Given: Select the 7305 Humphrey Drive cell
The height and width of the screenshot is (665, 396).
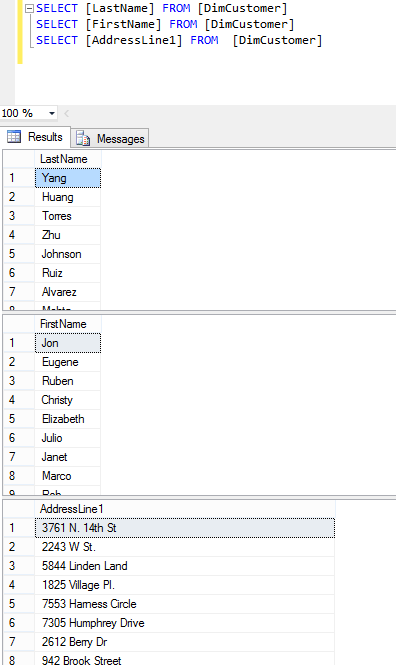Looking at the screenshot, I should point(185,623).
